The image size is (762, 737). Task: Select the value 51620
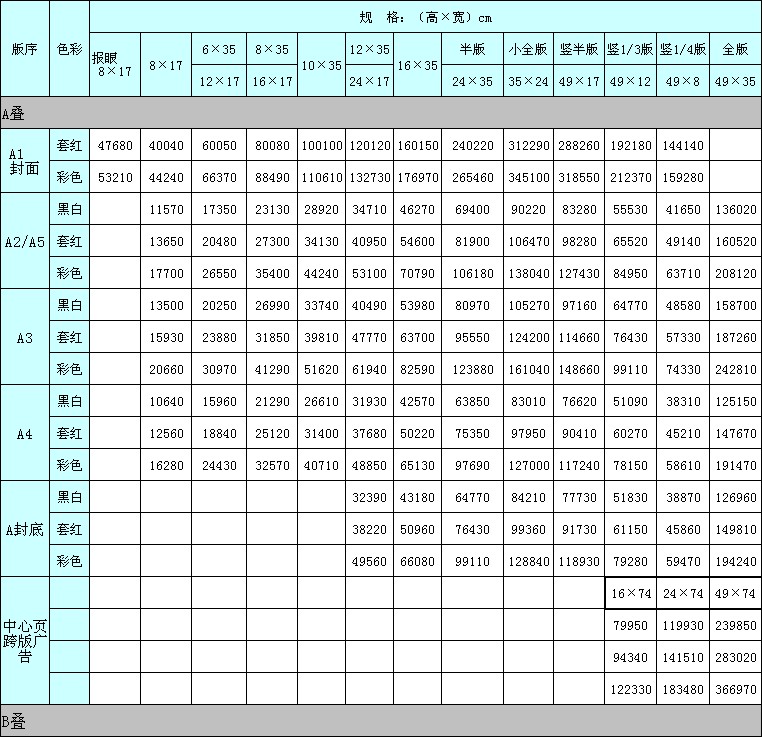coord(321,369)
